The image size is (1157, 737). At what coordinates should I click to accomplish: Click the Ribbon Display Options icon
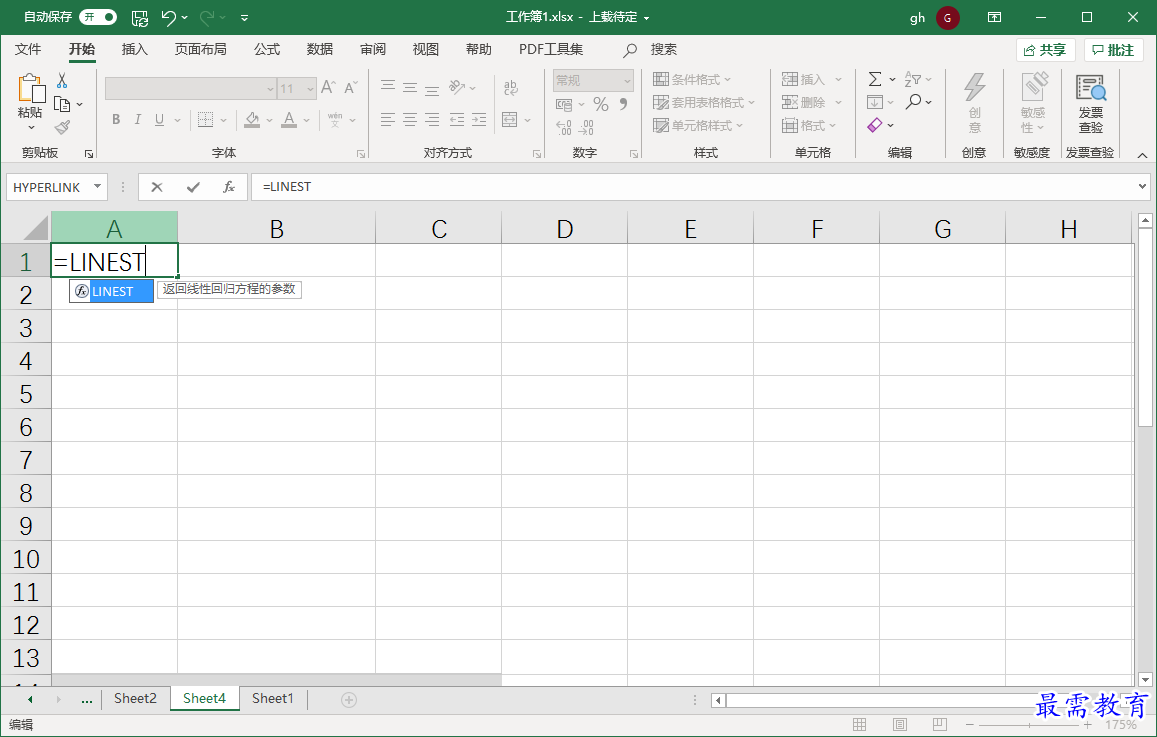(x=994, y=17)
